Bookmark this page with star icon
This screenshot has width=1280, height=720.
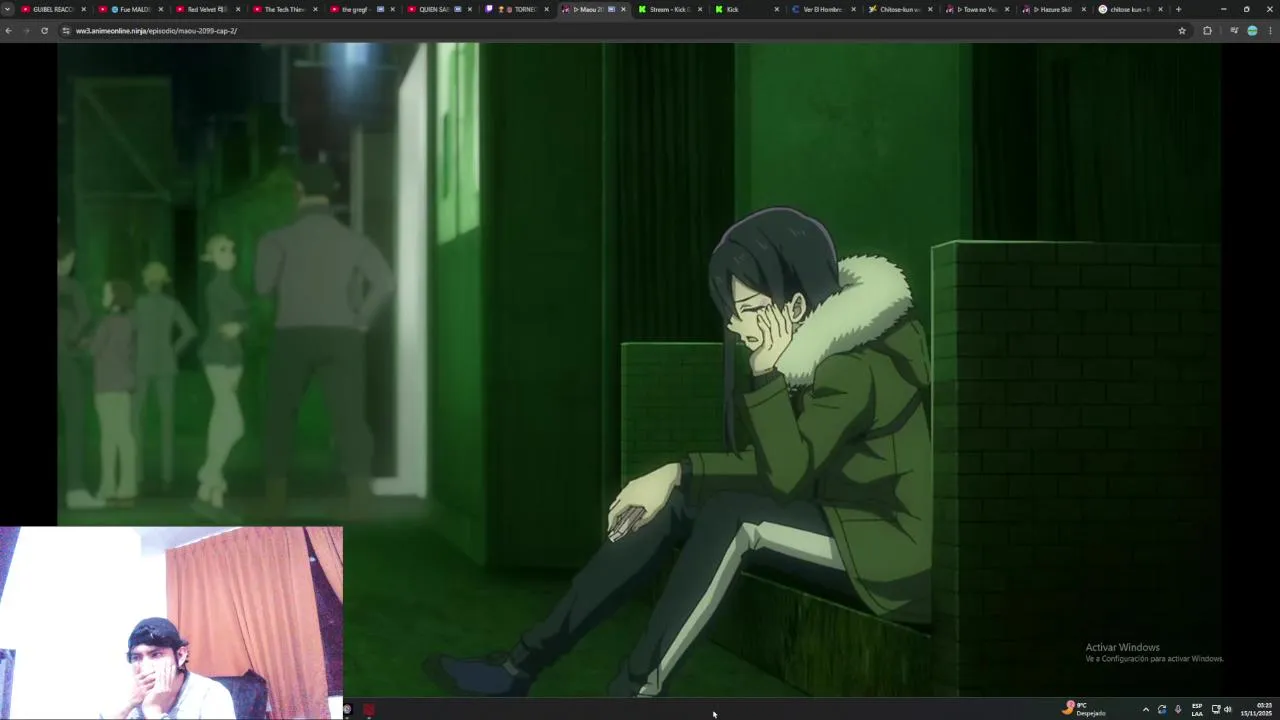pyautogui.click(x=1182, y=31)
